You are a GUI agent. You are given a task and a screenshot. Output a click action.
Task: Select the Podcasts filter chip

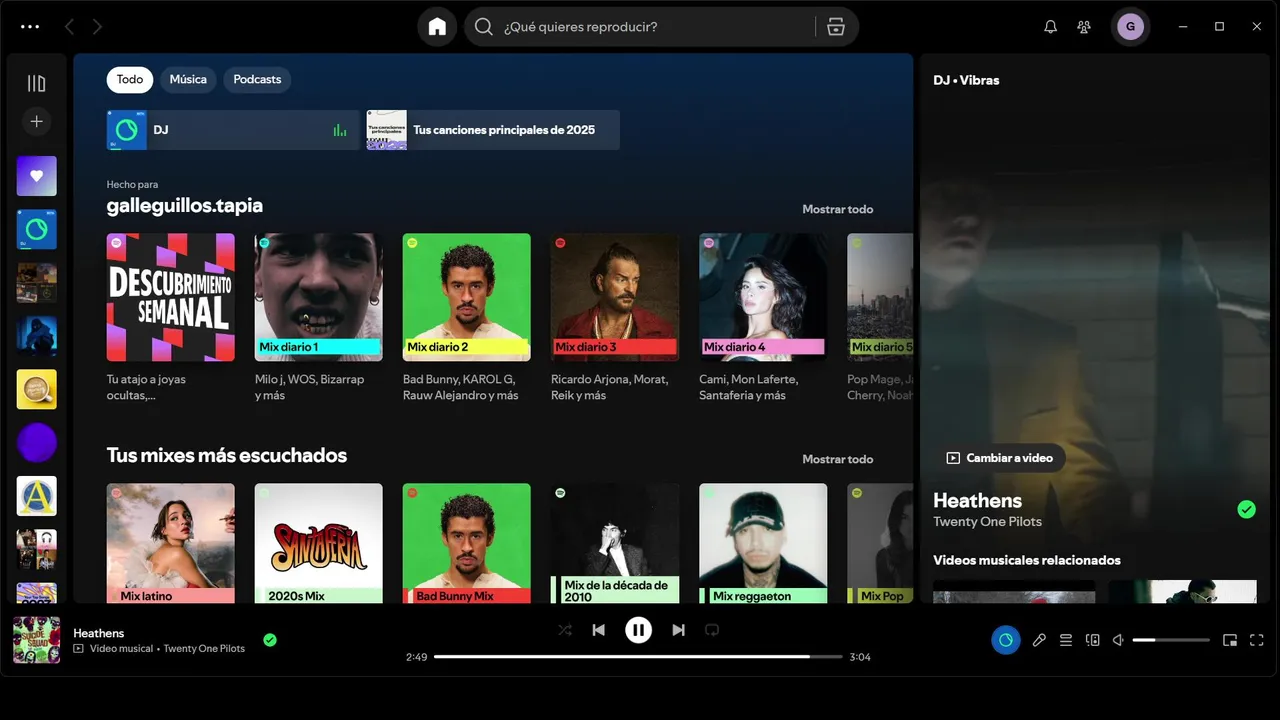click(x=257, y=80)
